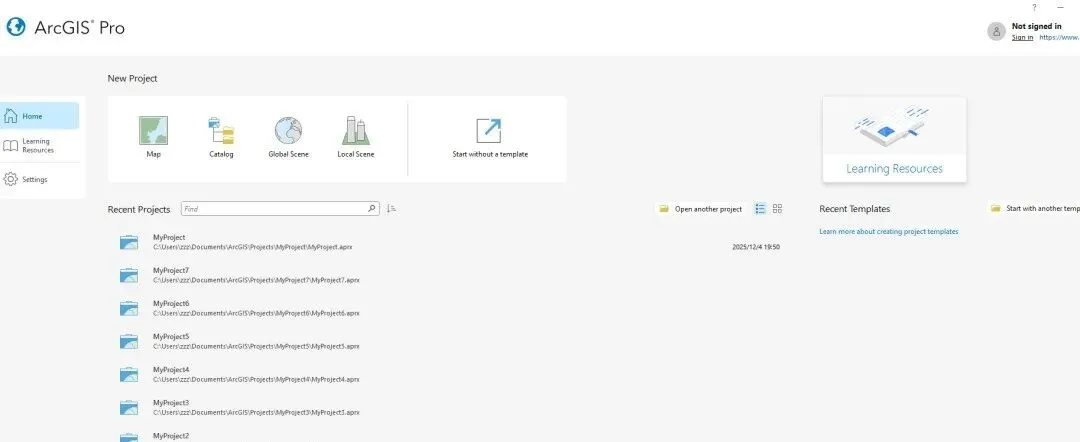
Task: Click the Sign in link
Action: (1022, 37)
